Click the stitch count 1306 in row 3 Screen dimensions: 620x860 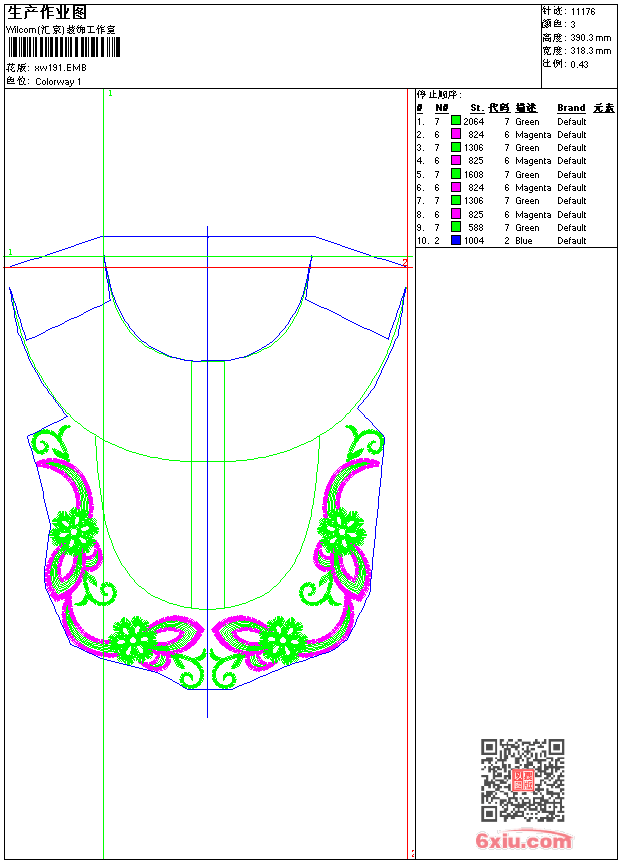474,148
